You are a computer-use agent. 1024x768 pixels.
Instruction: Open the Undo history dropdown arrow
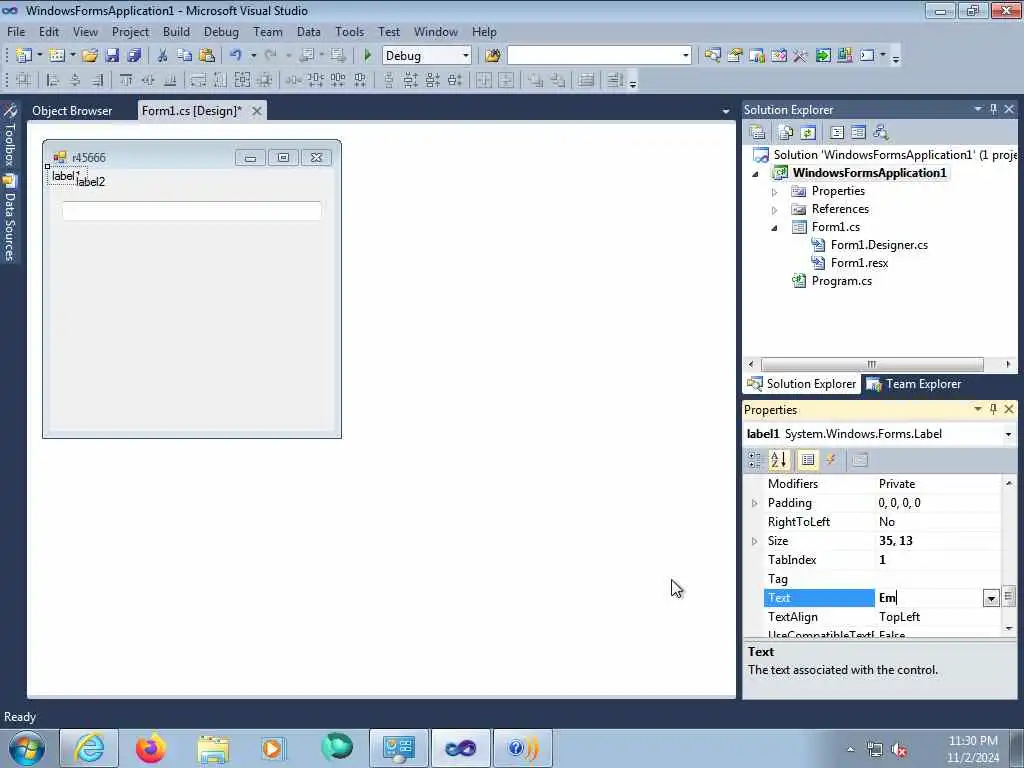253,56
